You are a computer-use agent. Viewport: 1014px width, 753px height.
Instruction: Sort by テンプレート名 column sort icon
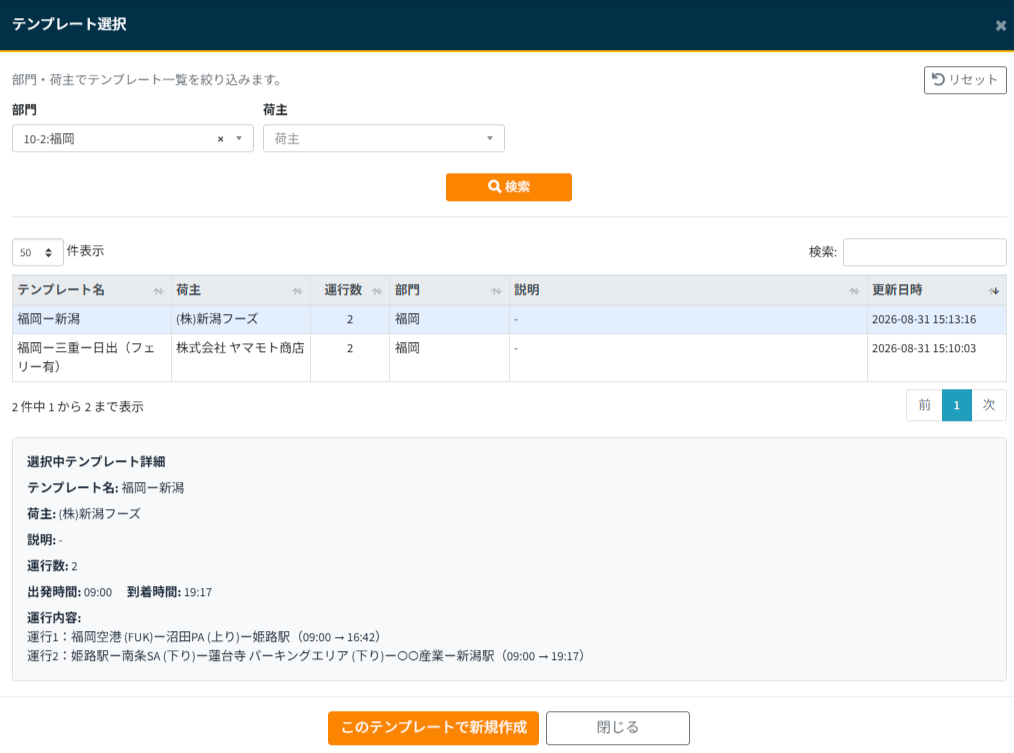(x=158, y=291)
